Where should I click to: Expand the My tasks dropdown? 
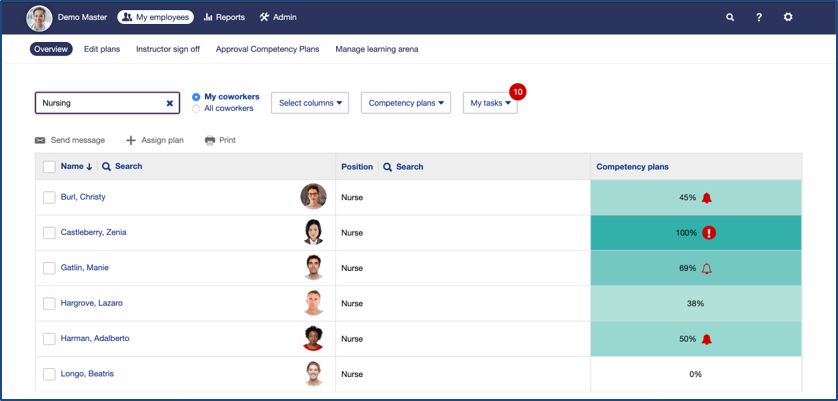(490, 103)
